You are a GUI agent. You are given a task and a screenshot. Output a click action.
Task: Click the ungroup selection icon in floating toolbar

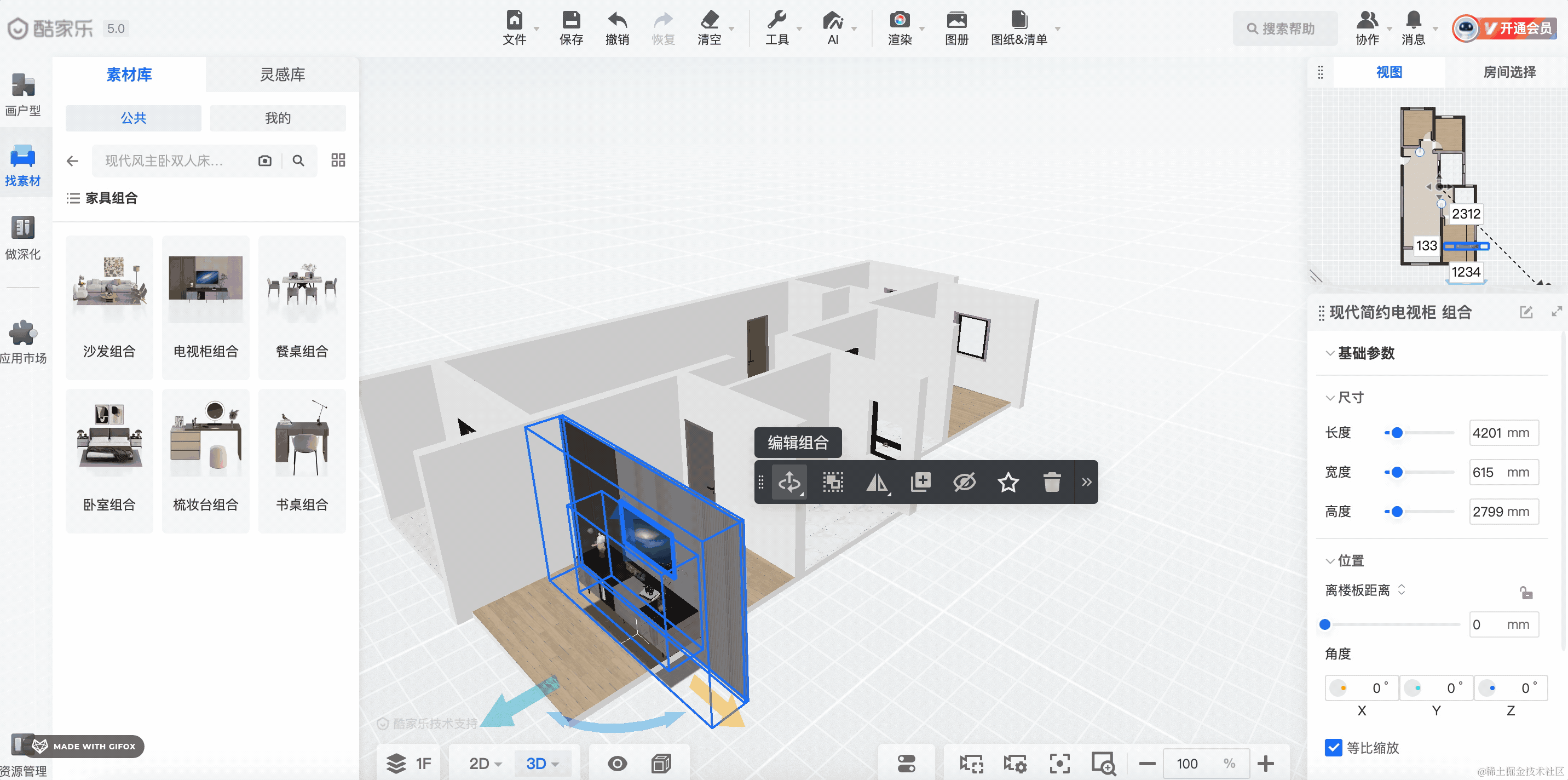tap(833, 482)
